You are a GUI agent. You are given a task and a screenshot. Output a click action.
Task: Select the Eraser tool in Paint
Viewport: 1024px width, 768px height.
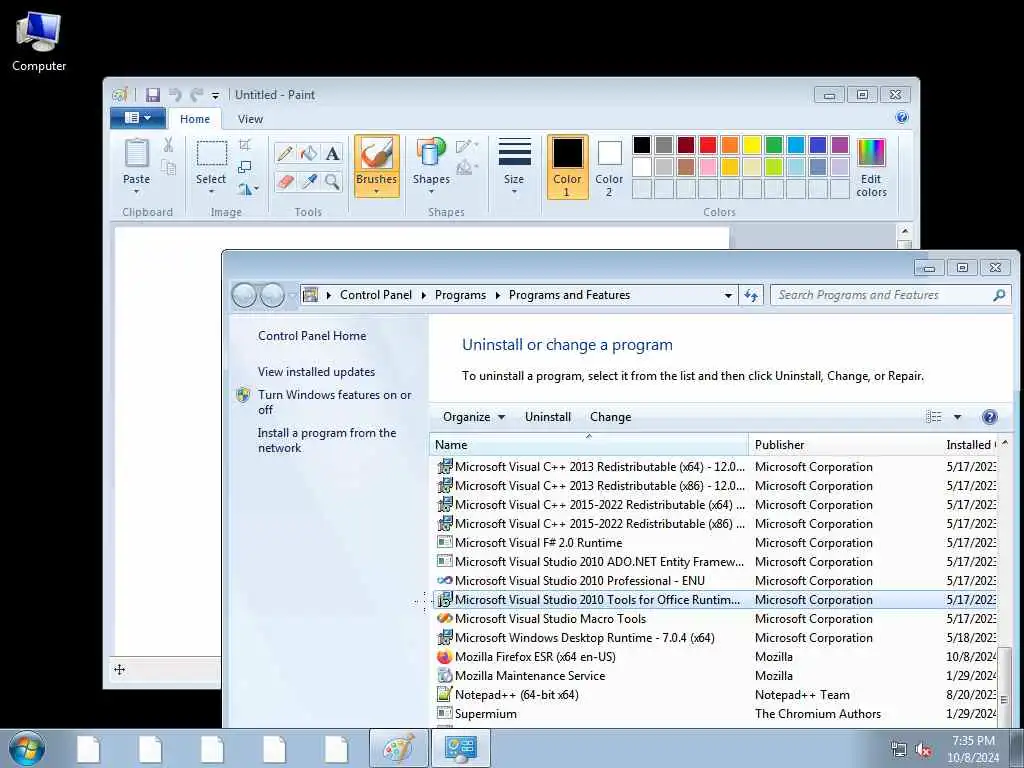pos(285,181)
